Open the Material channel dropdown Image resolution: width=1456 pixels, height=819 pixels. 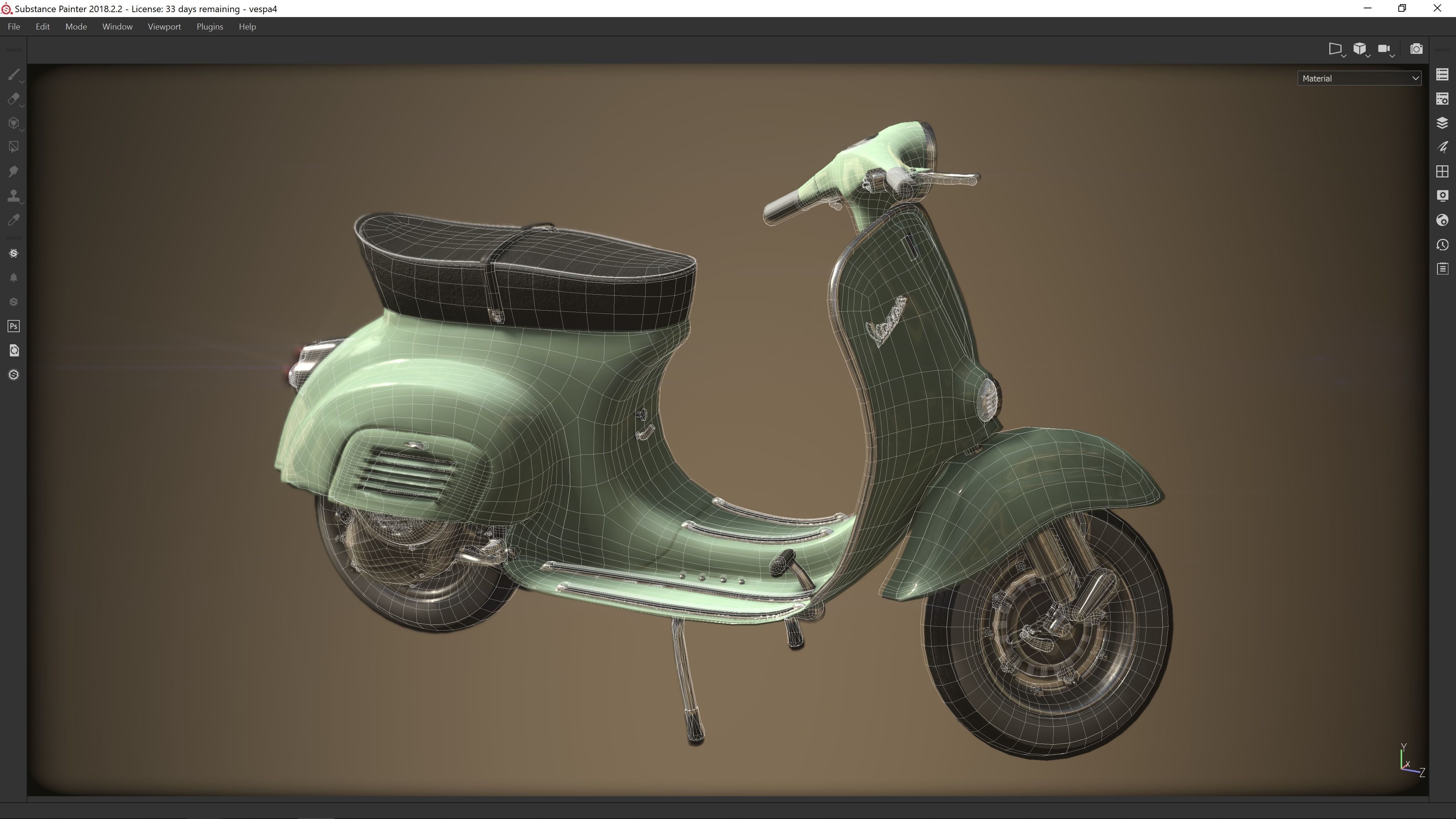[x=1359, y=78]
